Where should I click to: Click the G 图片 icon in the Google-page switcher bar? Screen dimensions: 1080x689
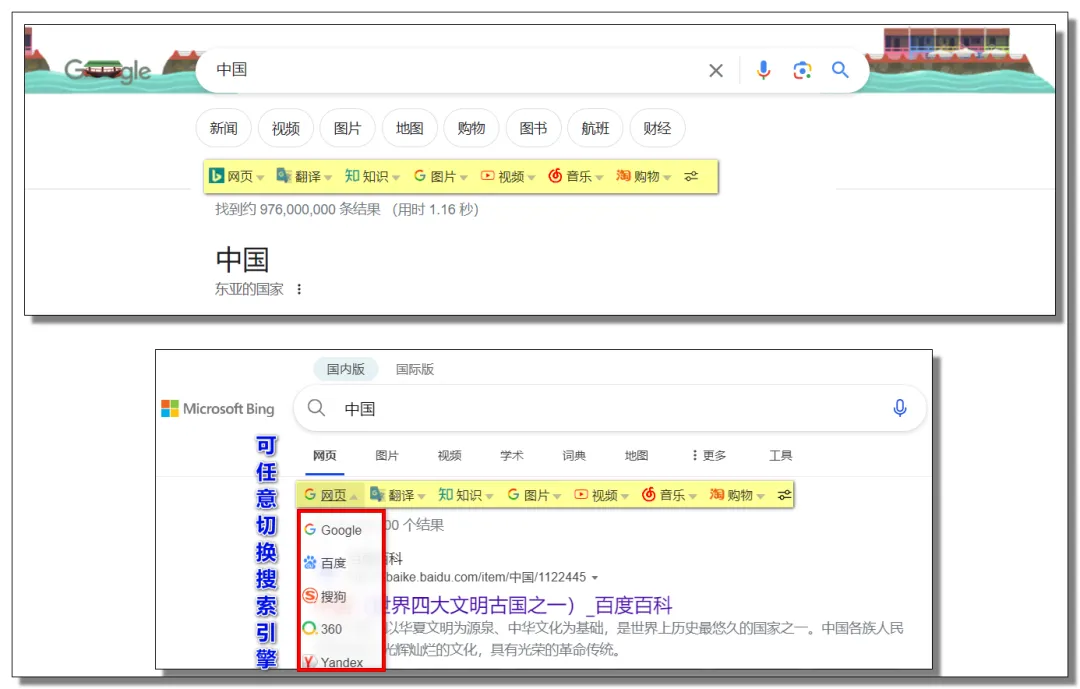419,176
